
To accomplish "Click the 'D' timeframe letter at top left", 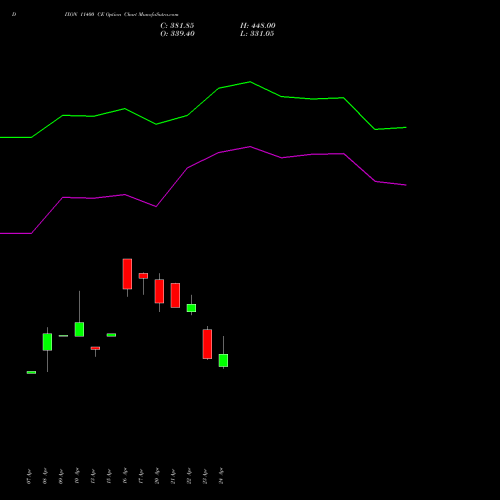I will (14, 14).
